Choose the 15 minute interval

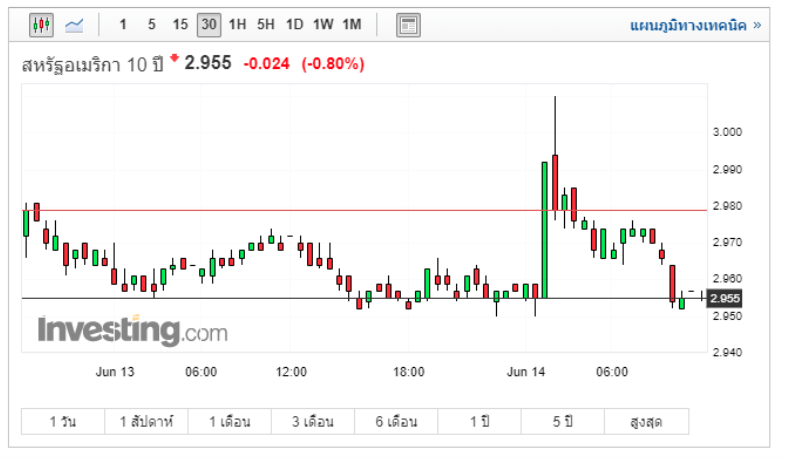point(180,24)
